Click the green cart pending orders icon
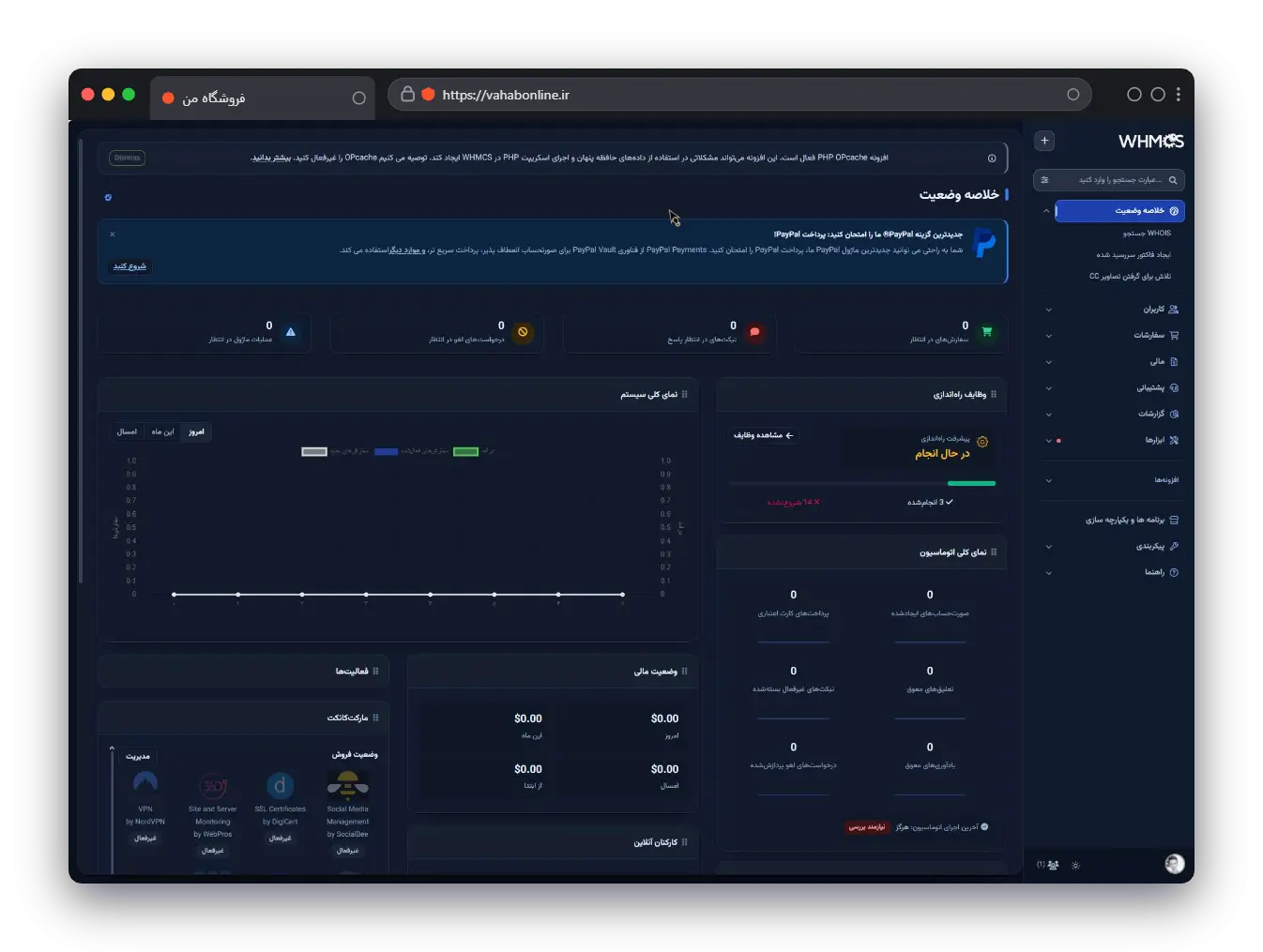 [987, 332]
